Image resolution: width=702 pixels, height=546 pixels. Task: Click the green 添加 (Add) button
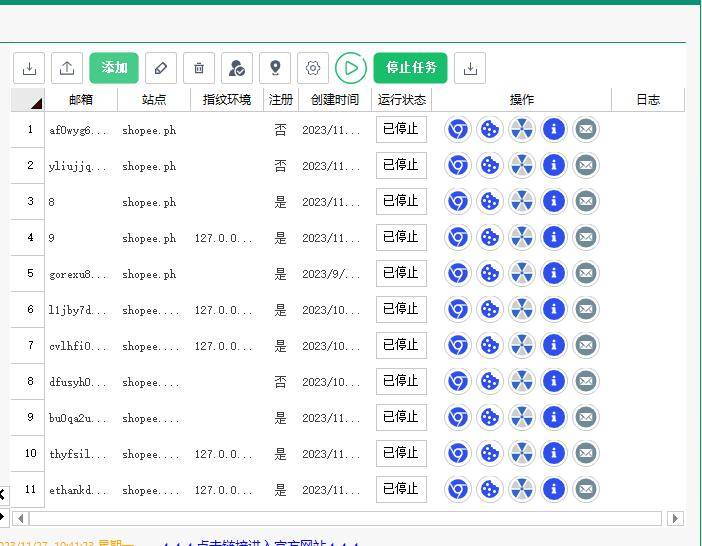114,68
